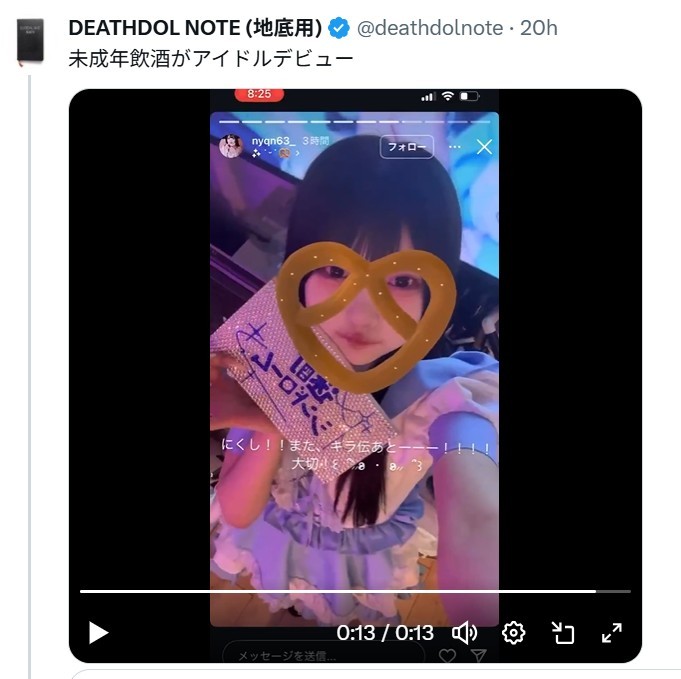
Task: Toggle picture-in-picture mode icon
Action: click(563, 632)
